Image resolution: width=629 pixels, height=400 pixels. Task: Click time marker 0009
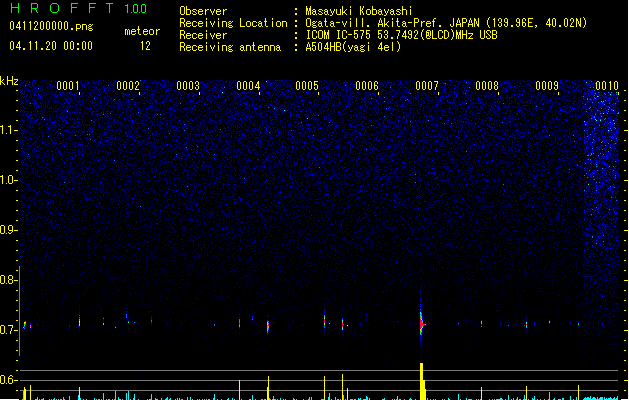547,86
